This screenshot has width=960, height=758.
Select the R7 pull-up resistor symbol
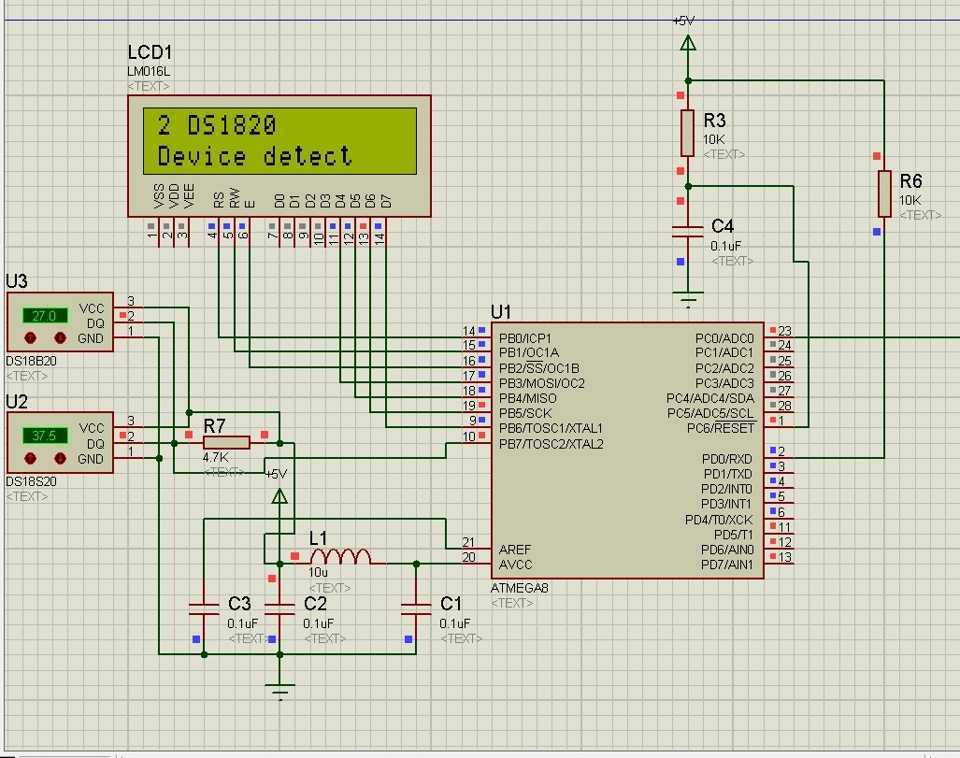click(x=227, y=443)
